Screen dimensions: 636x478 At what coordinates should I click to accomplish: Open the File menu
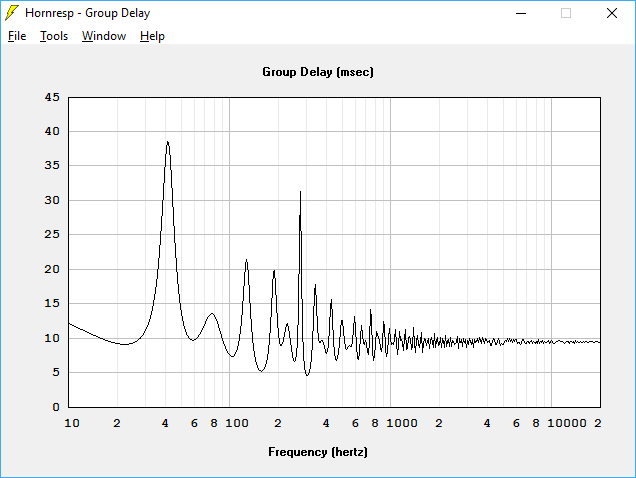click(x=17, y=36)
